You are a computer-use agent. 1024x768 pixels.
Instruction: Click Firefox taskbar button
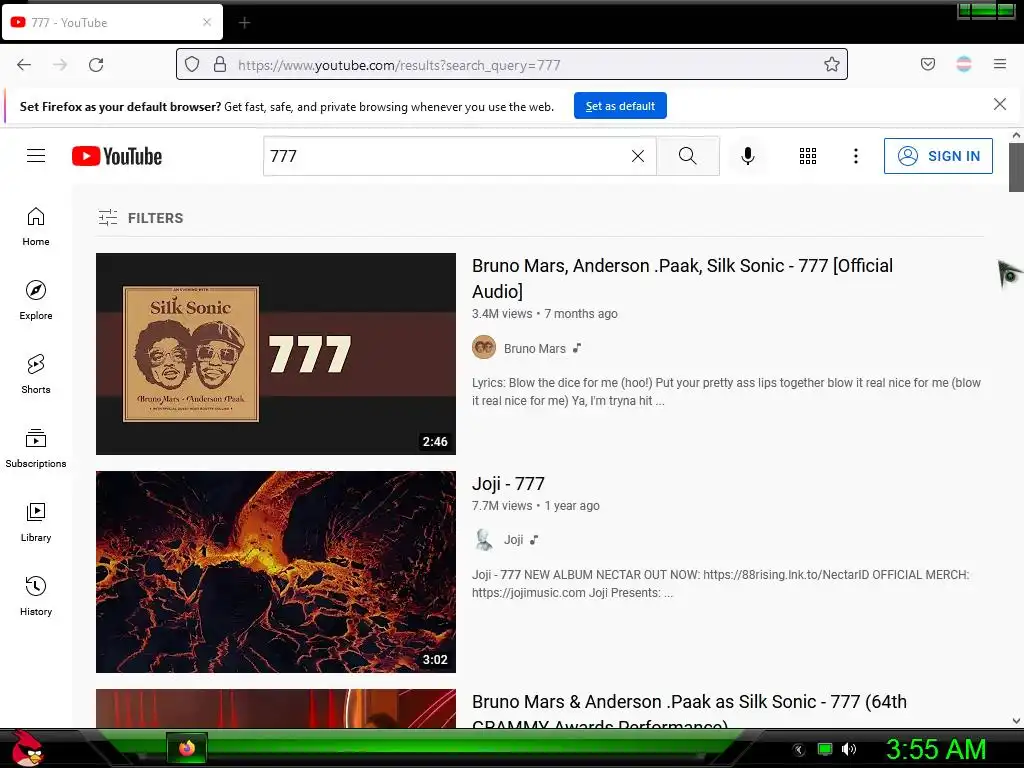tap(187, 748)
